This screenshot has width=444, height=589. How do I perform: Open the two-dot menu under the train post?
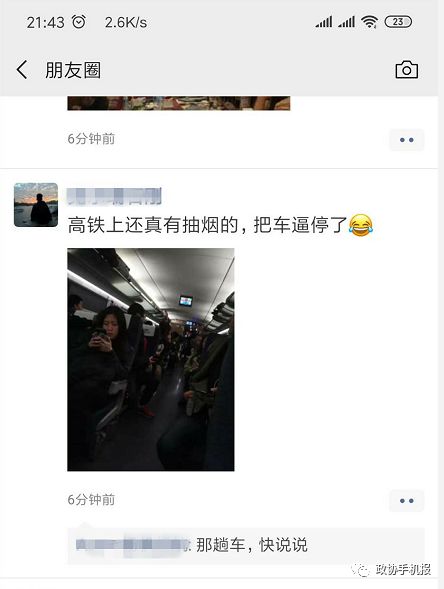[x=406, y=501]
